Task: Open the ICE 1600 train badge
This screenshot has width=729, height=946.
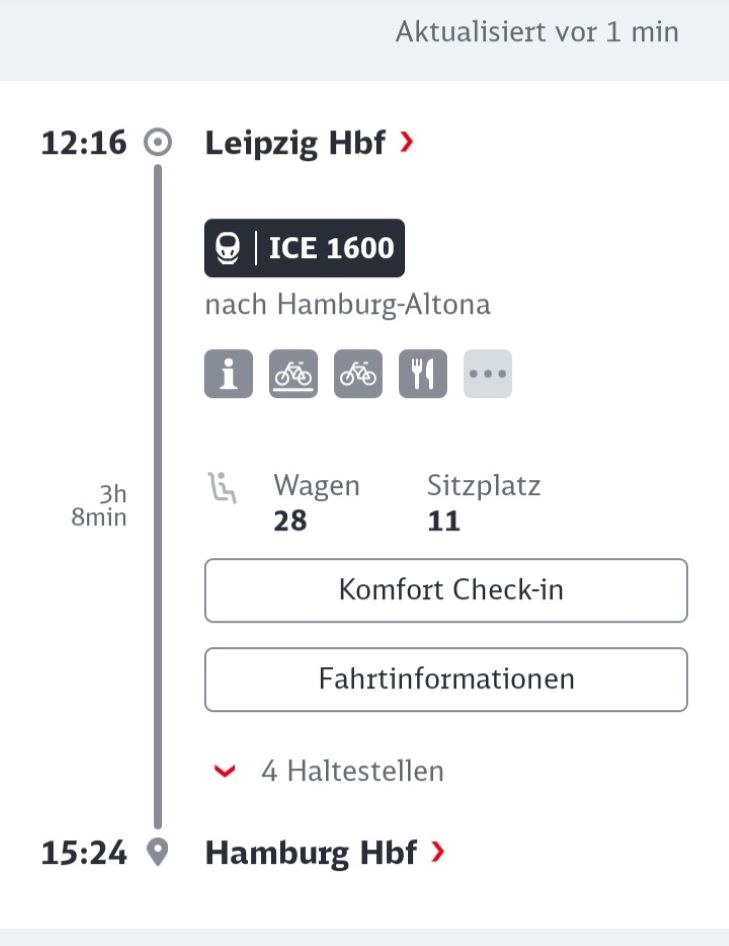Action: pyautogui.click(x=304, y=248)
